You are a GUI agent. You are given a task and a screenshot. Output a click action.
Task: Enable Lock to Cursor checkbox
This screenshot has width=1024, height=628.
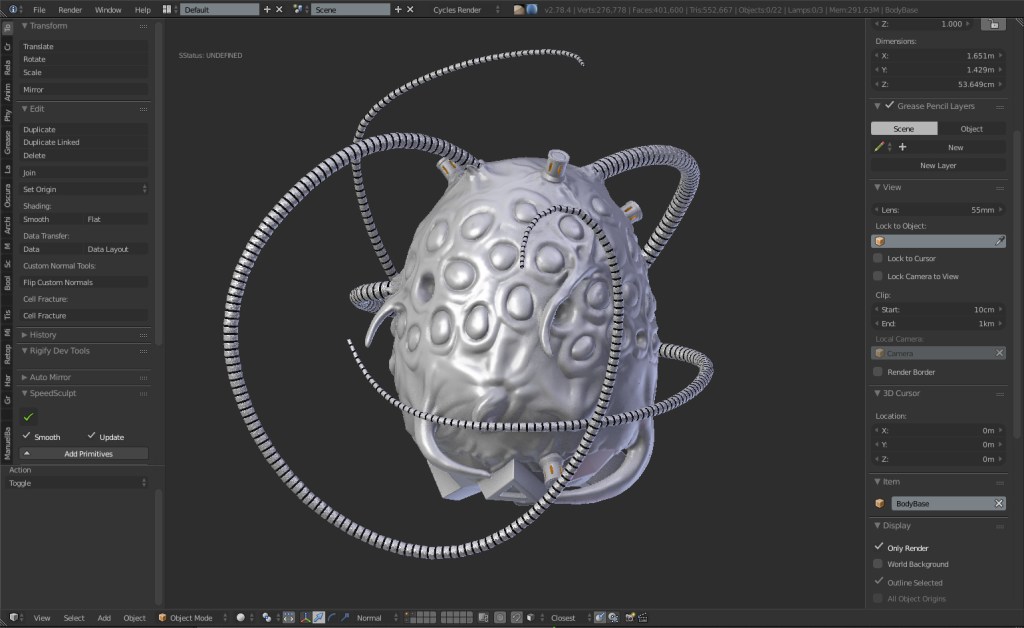tap(878, 258)
